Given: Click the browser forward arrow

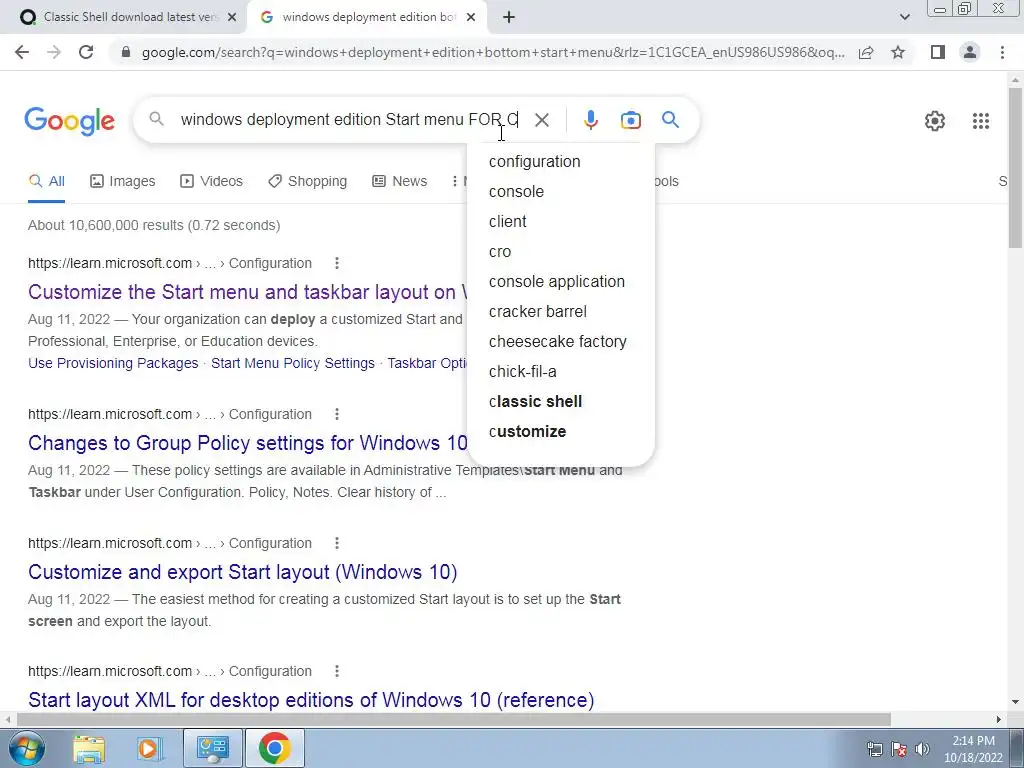Looking at the screenshot, I should click(x=54, y=52).
